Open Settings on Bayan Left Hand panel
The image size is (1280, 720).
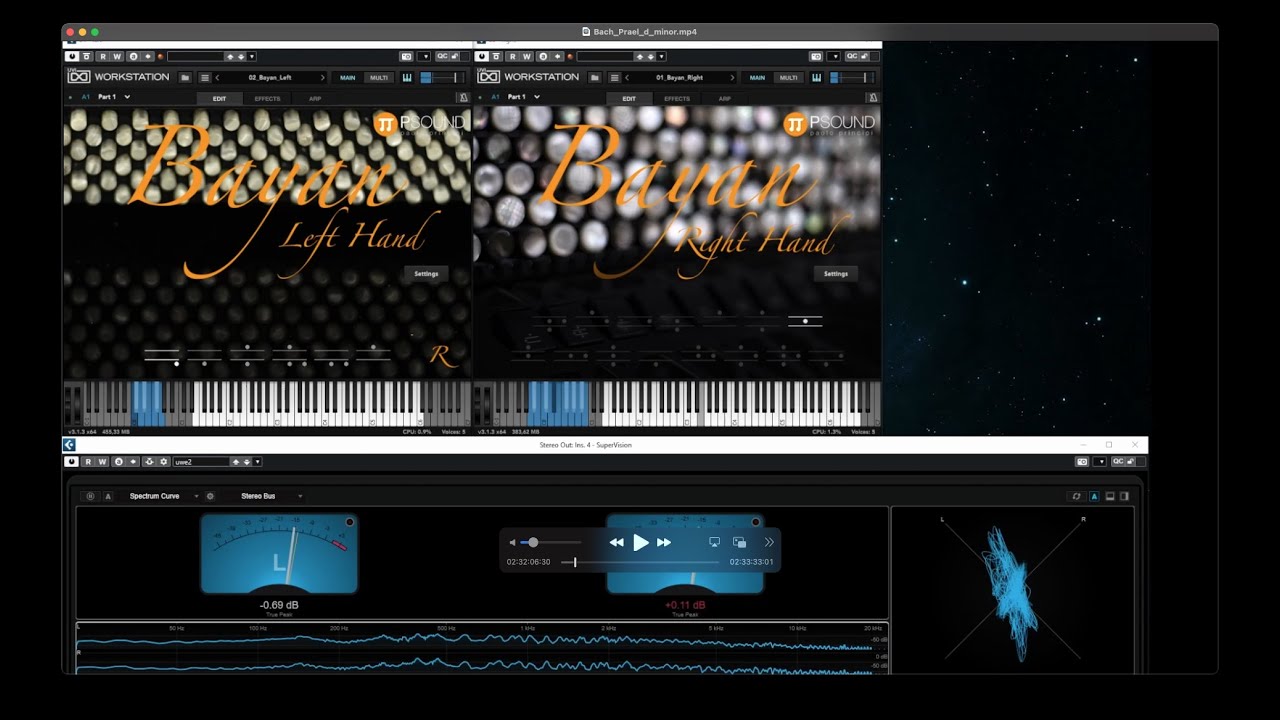click(x=426, y=273)
